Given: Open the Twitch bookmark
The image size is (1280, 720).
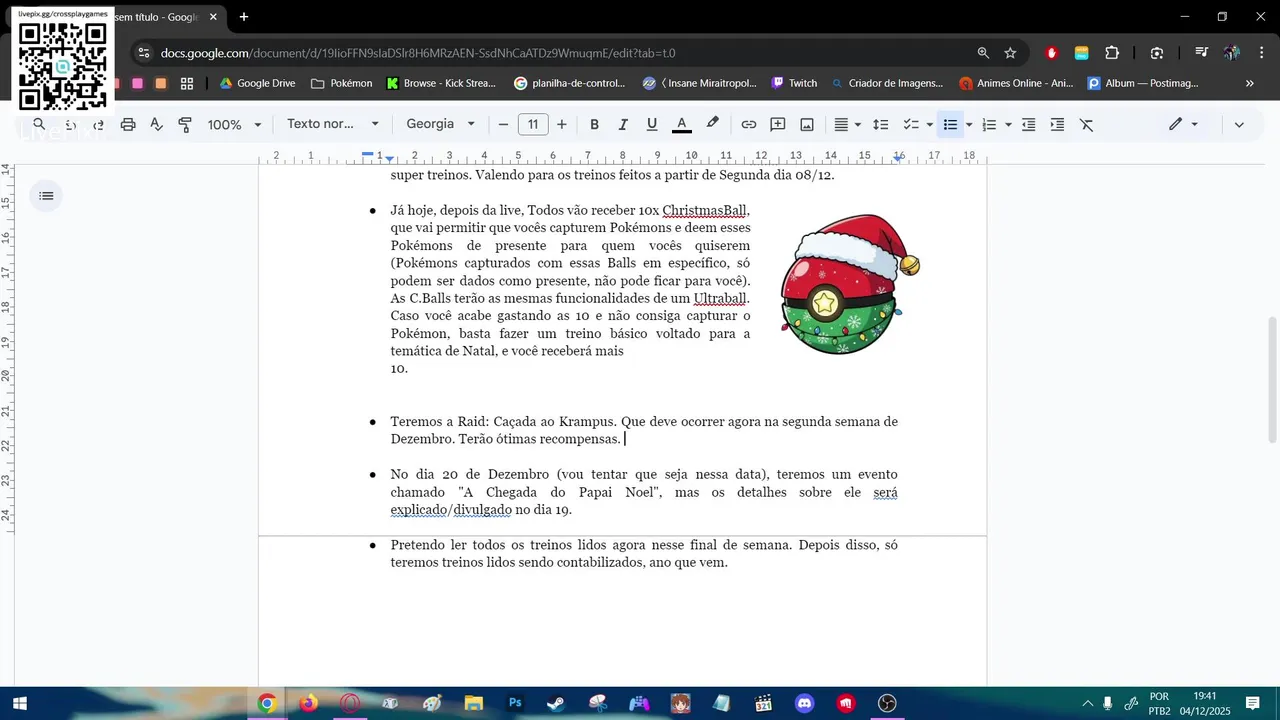Looking at the screenshot, I should coord(794,83).
